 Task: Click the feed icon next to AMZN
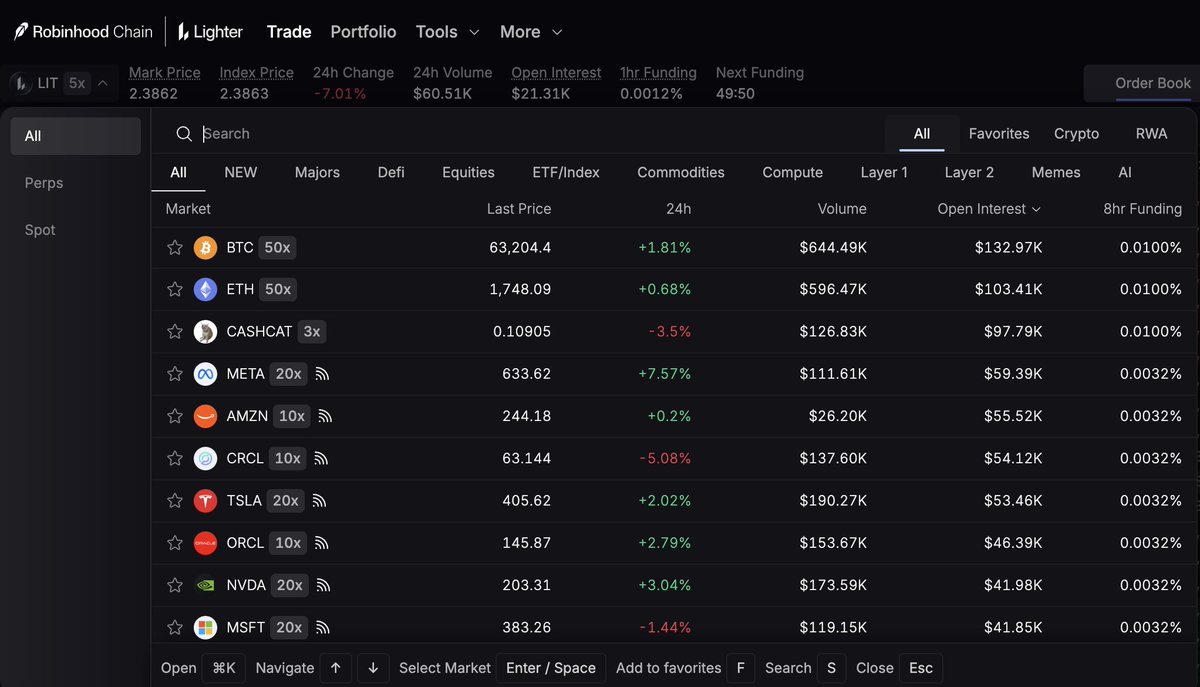(x=325, y=416)
